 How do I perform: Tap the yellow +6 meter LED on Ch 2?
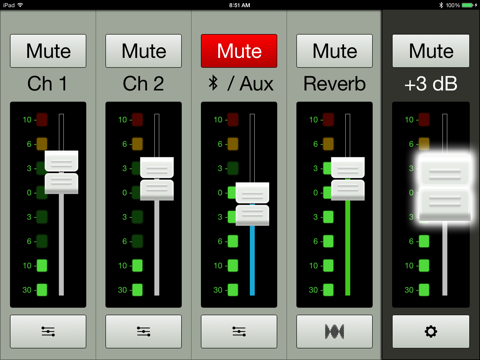click(x=137, y=144)
